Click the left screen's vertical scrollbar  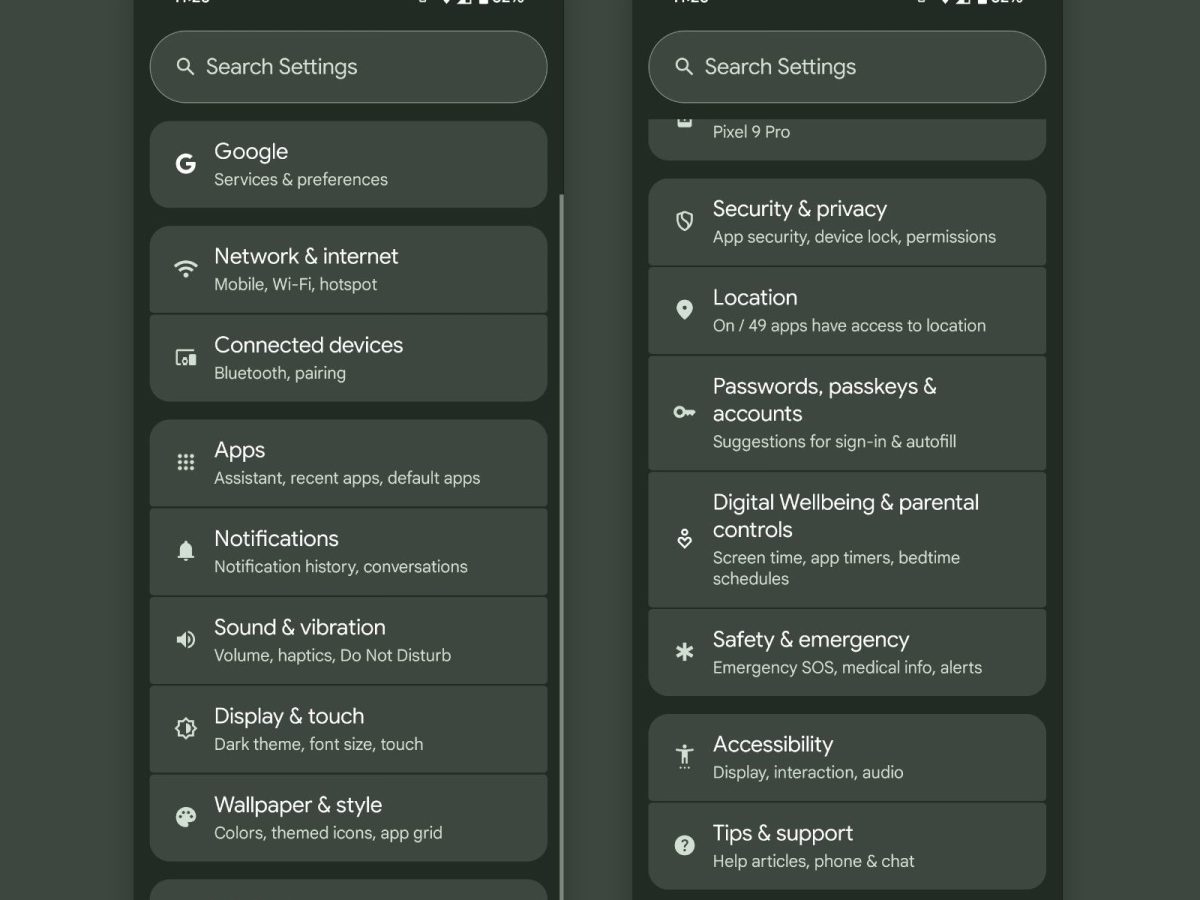coord(561,500)
